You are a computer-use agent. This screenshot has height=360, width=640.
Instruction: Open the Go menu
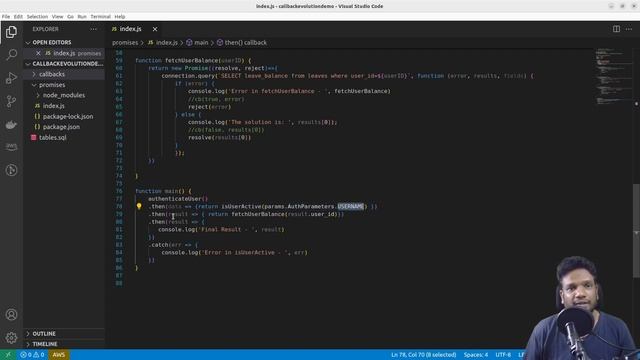pos(70,17)
